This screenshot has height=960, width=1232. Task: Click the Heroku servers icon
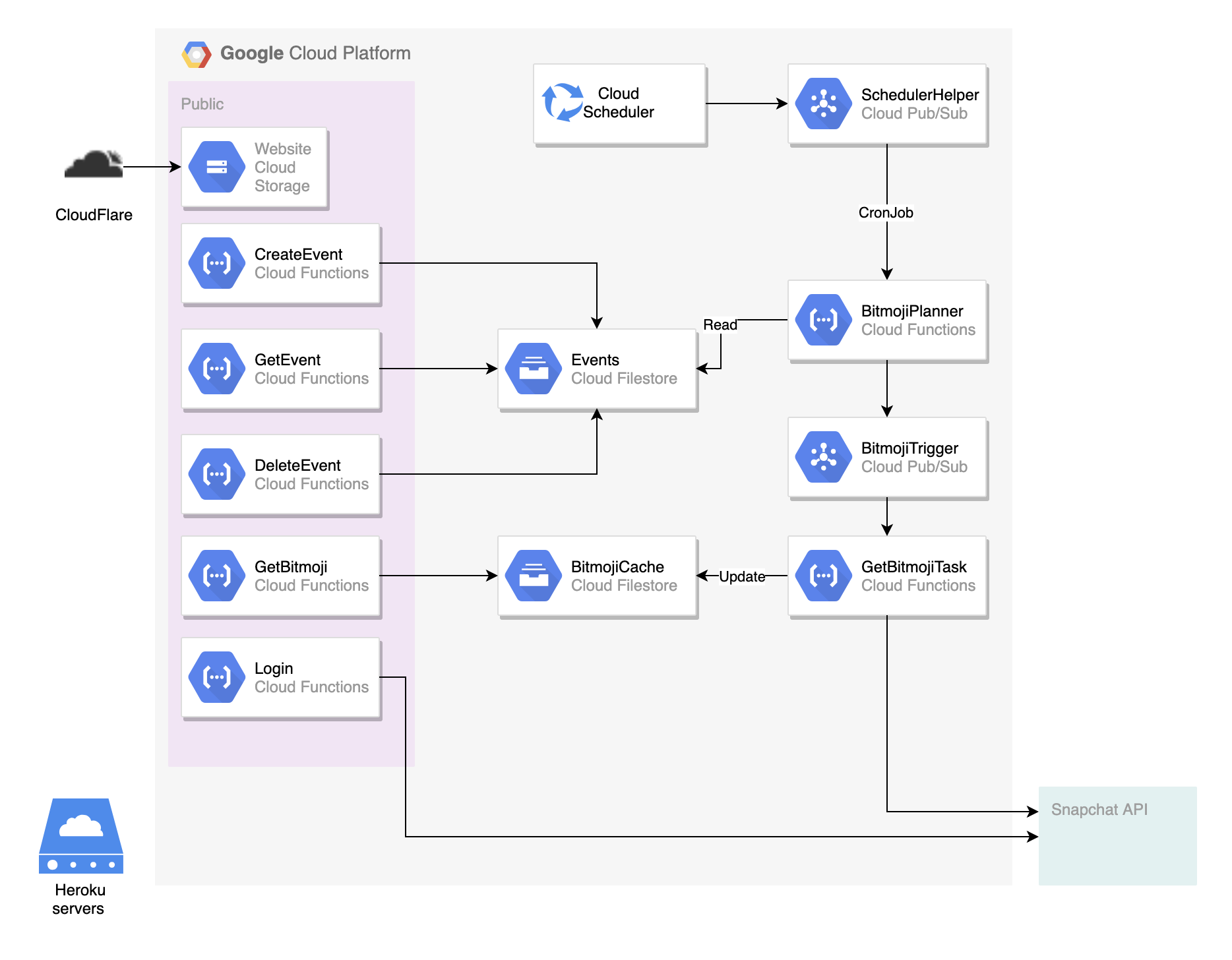click(81, 835)
